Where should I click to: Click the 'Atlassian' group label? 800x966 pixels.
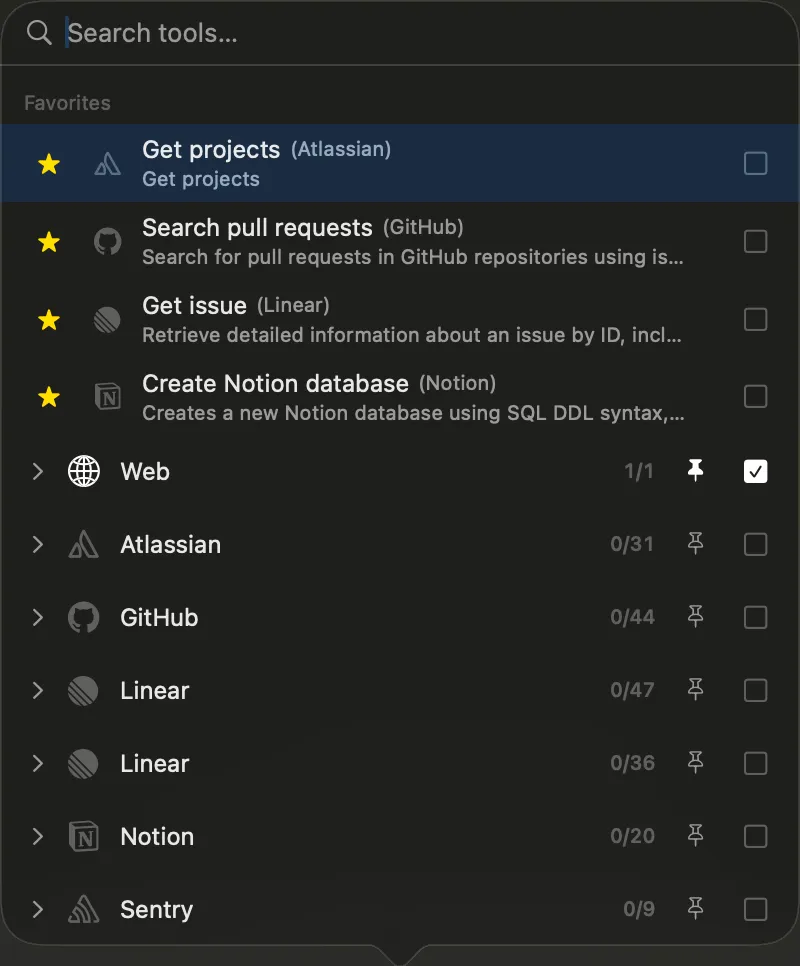(171, 545)
